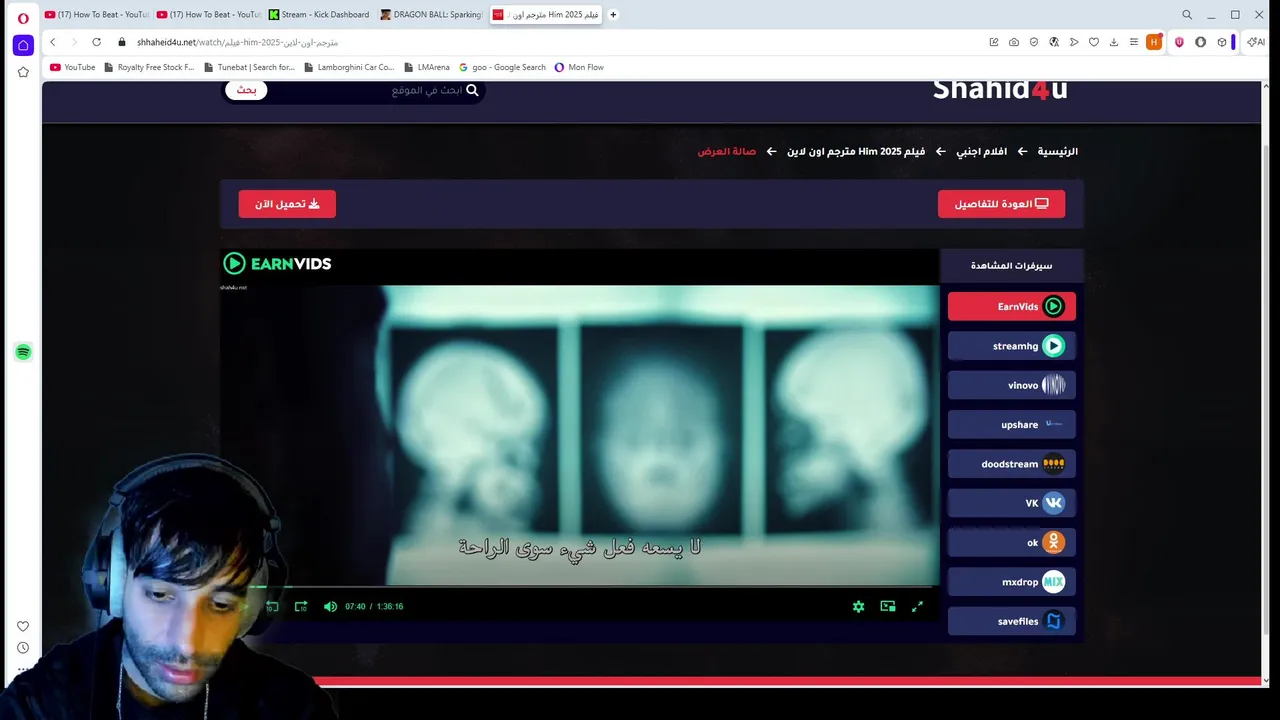Click the بحث search submit button
1280x720 pixels.
[246, 90]
